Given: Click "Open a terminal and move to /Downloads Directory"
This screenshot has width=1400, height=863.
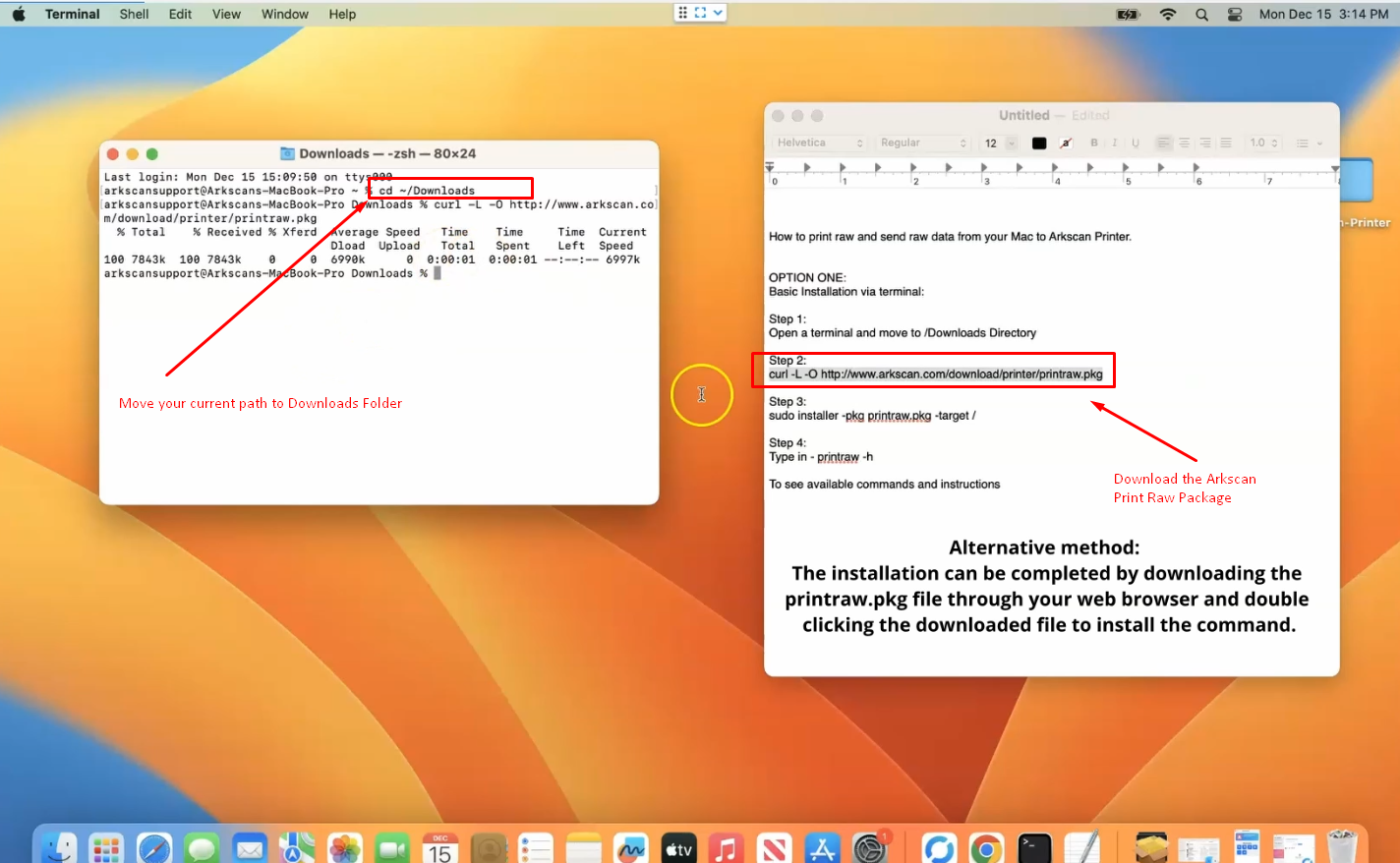Looking at the screenshot, I should tap(903, 333).
